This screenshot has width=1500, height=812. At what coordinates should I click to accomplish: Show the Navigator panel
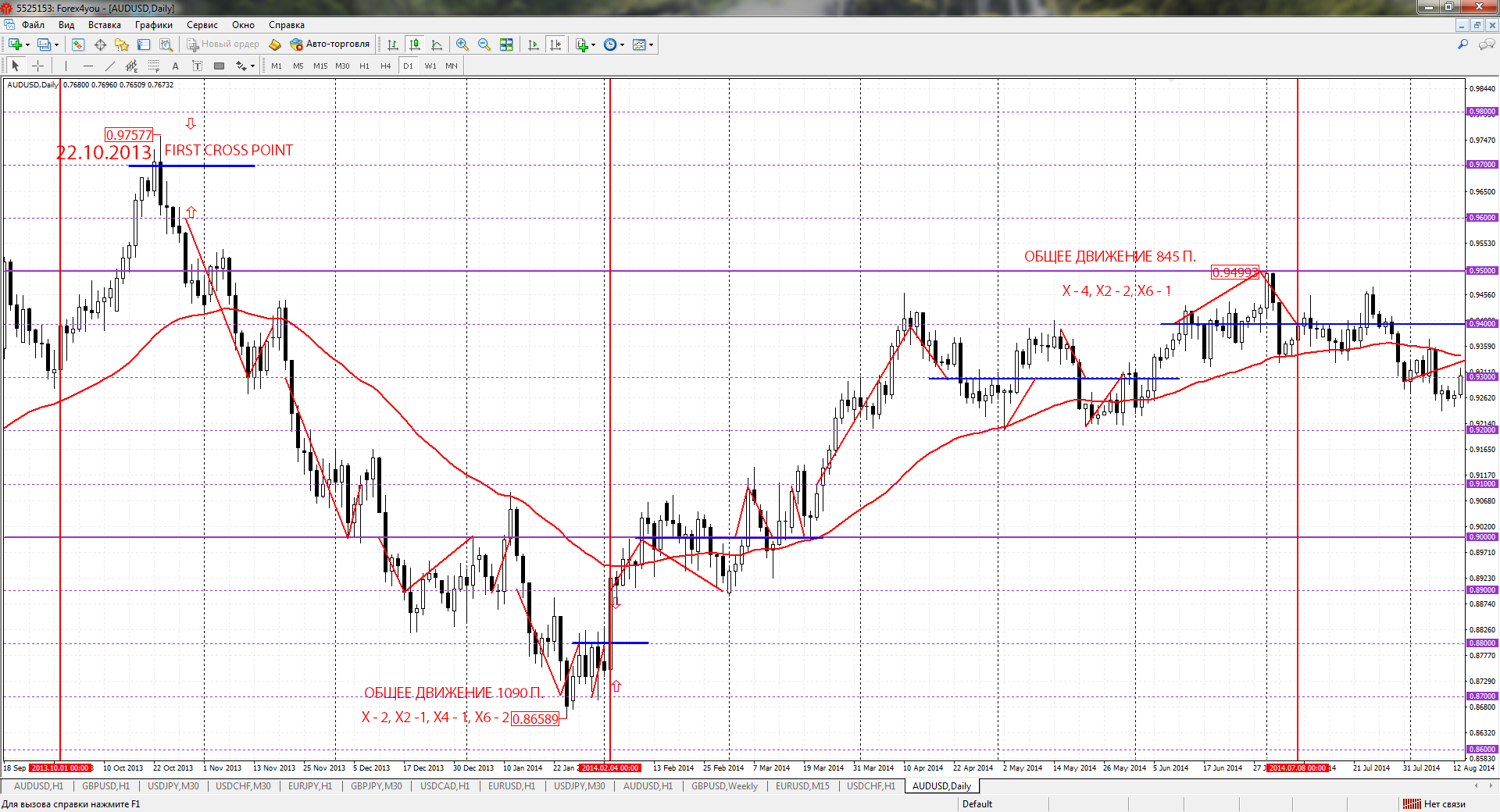(122, 45)
